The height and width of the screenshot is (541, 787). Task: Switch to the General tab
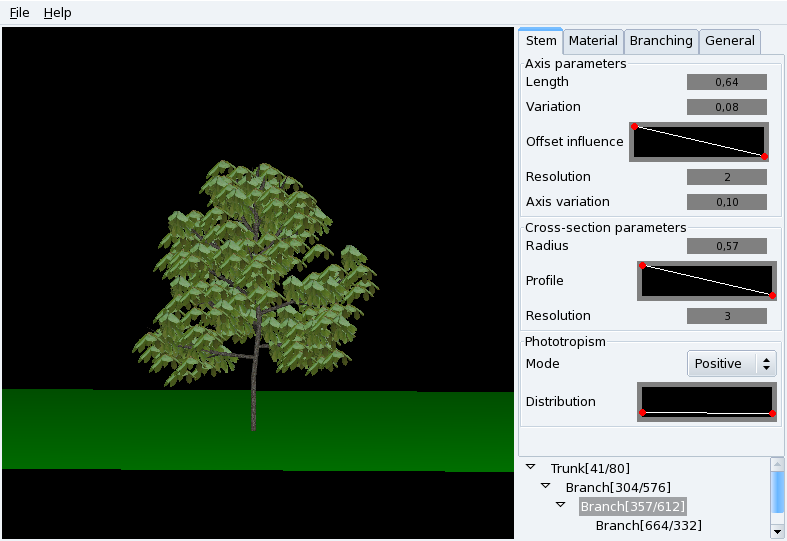click(x=729, y=41)
